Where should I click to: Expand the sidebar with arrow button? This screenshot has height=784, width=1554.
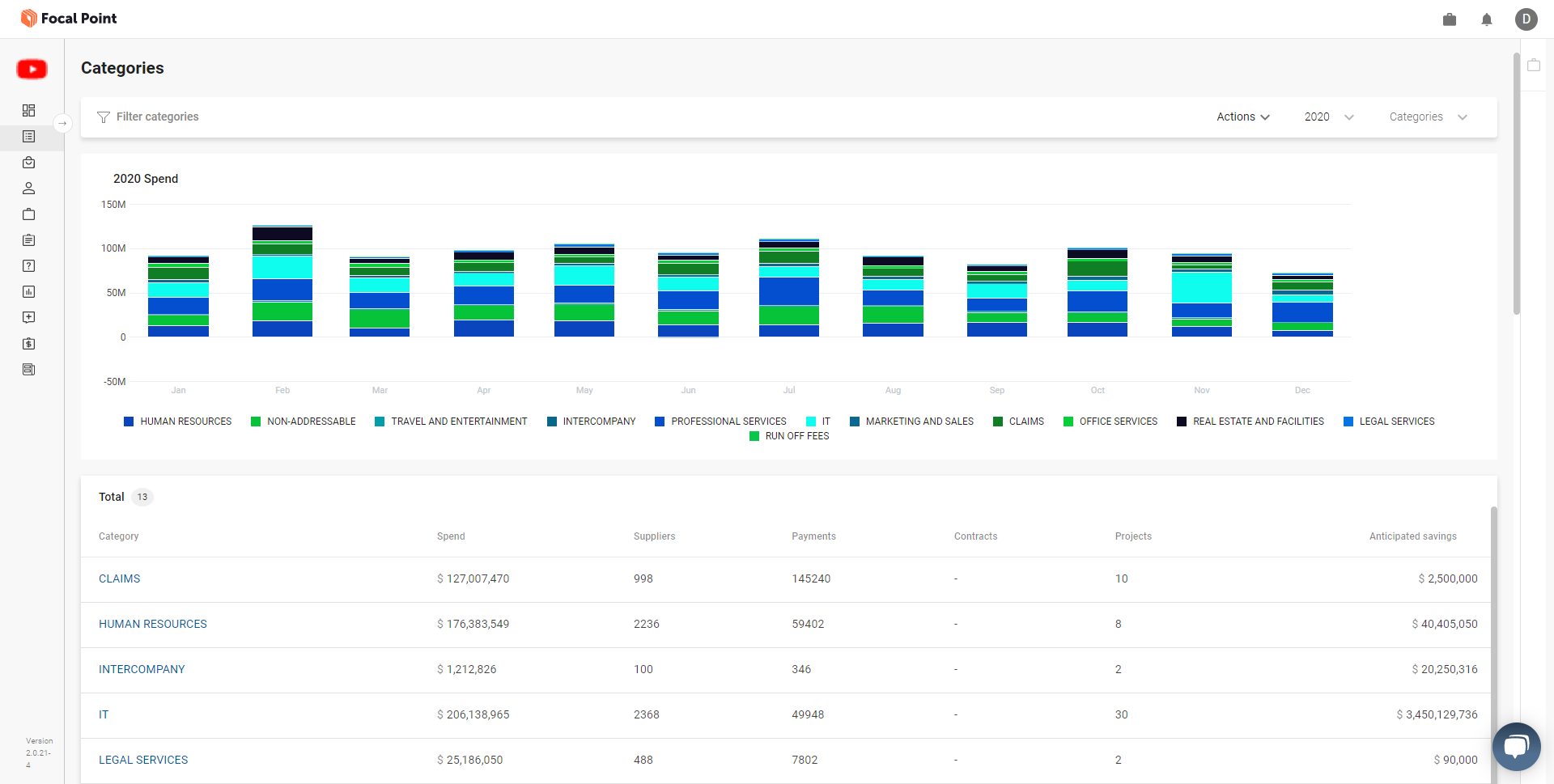point(62,124)
